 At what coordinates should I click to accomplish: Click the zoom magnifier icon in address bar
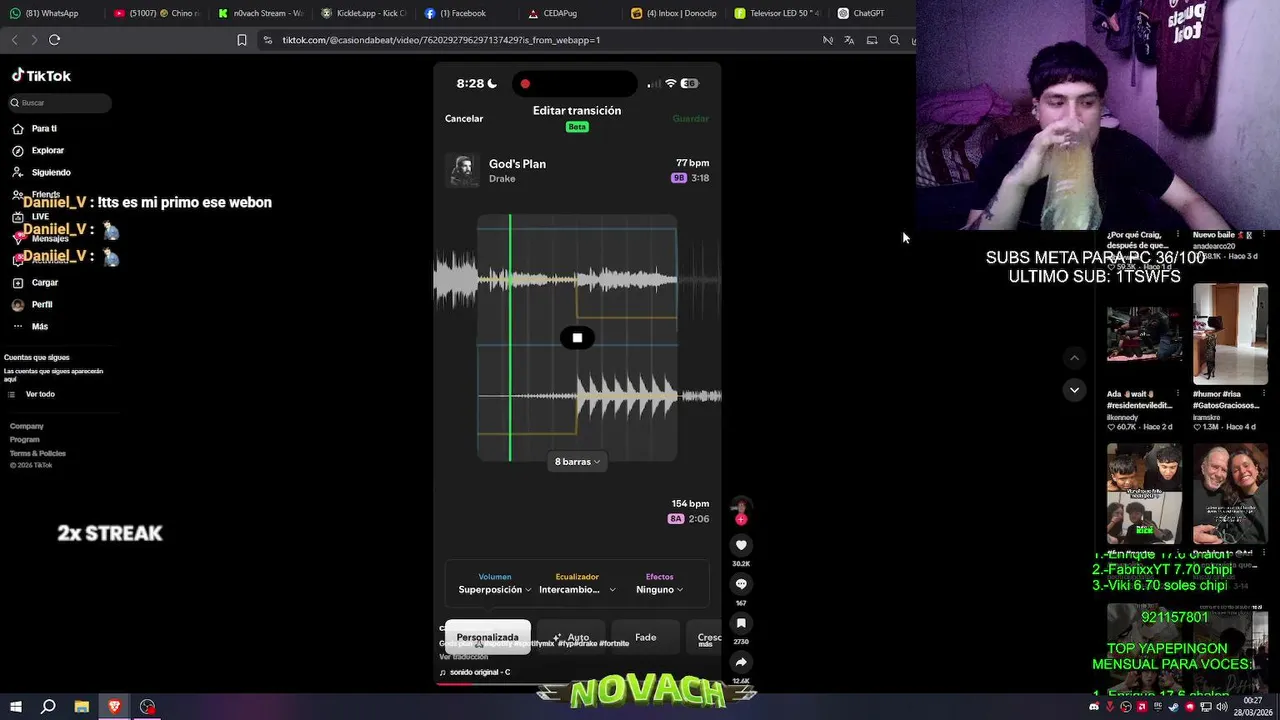pos(894,40)
